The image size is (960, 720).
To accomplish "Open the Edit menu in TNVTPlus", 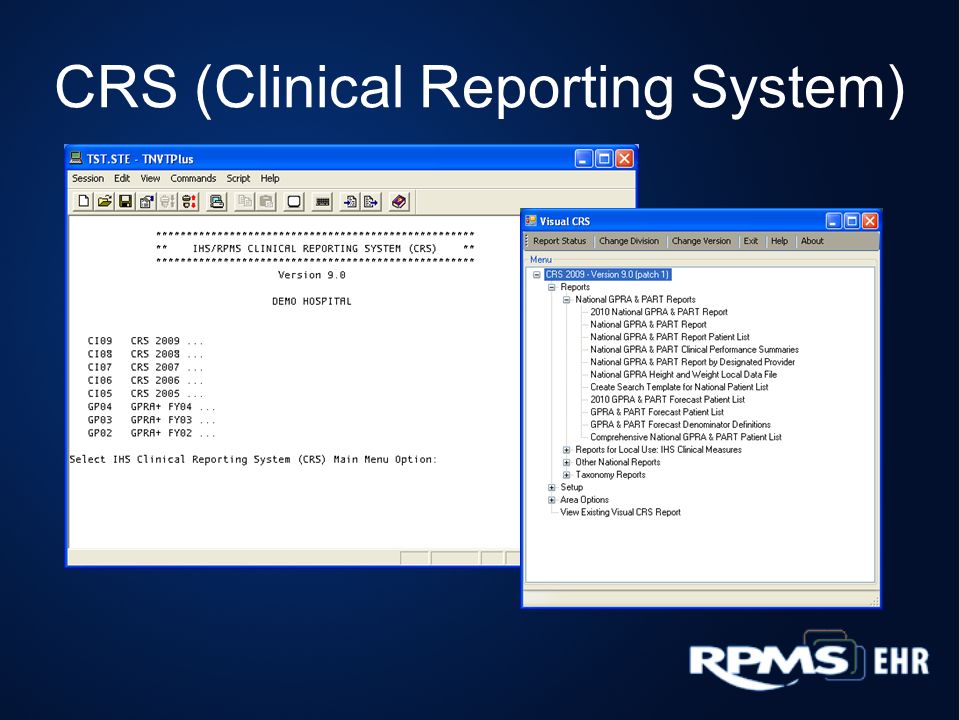I will point(122,178).
